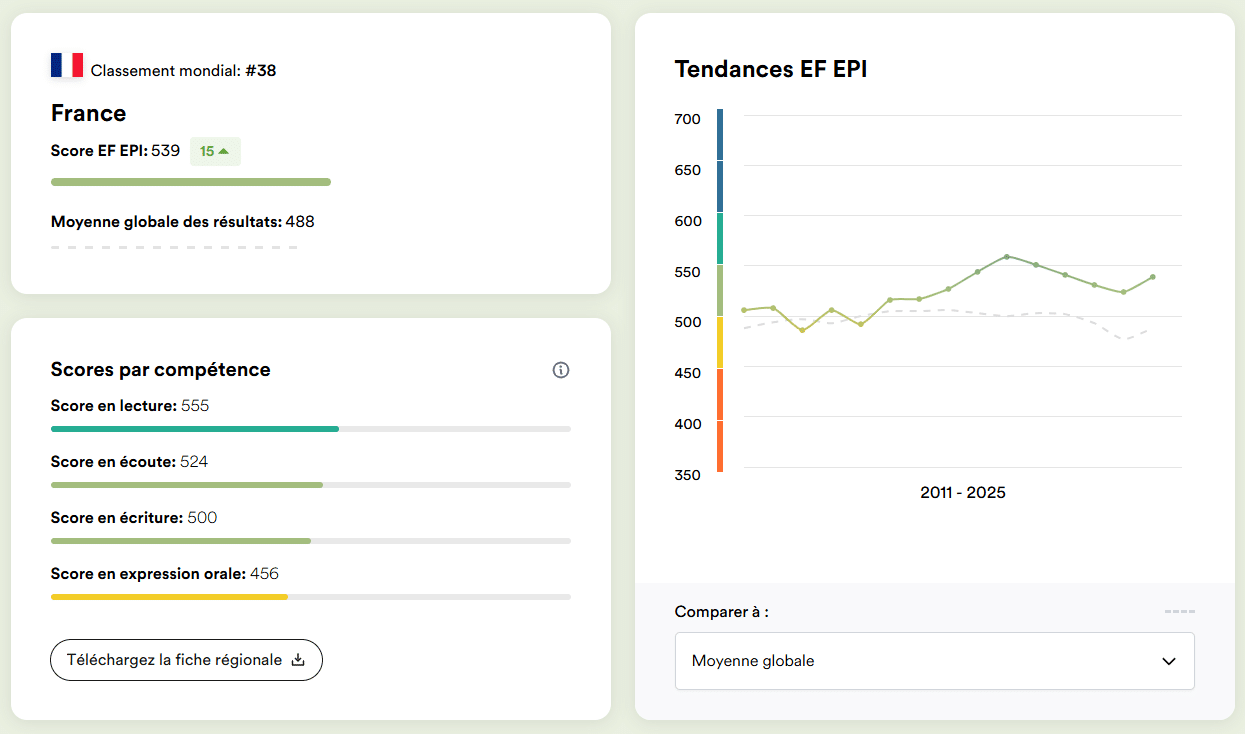Image resolution: width=1245 pixels, height=734 pixels.
Task: Click the "Score en lecture: 555" label
Action: click(x=130, y=406)
